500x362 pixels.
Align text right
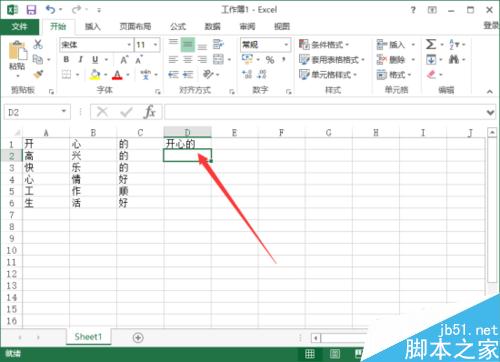point(202,59)
